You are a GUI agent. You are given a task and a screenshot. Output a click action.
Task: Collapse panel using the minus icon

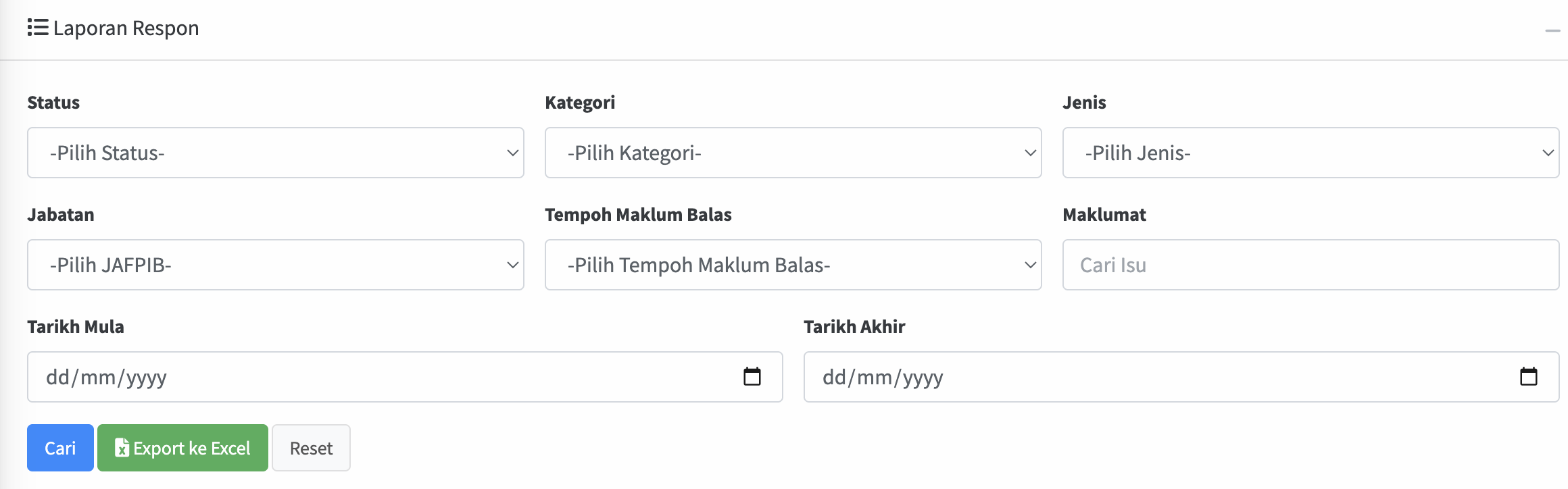coord(1552,30)
